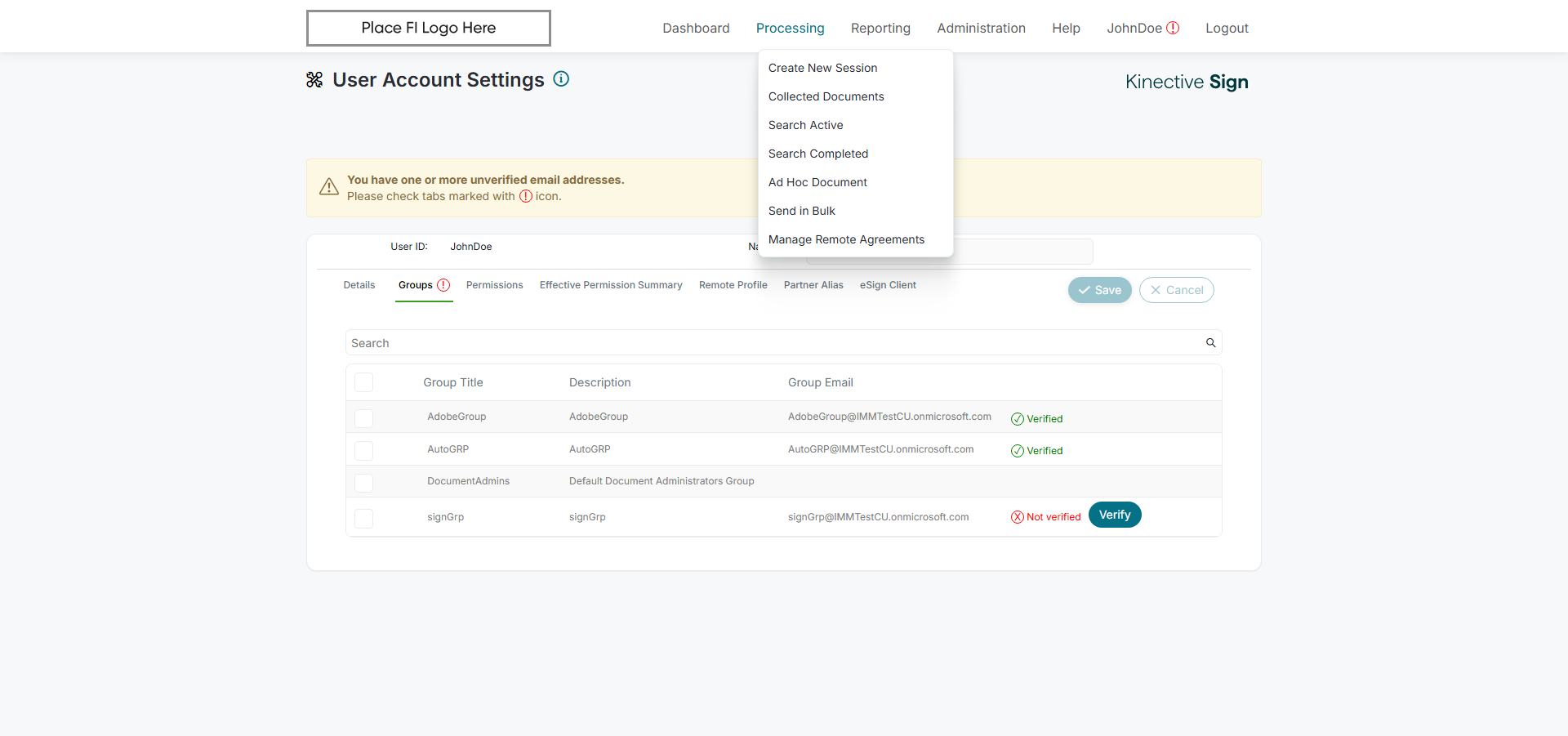Click the Logout link
This screenshot has width=1568, height=736.
coord(1227,28)
